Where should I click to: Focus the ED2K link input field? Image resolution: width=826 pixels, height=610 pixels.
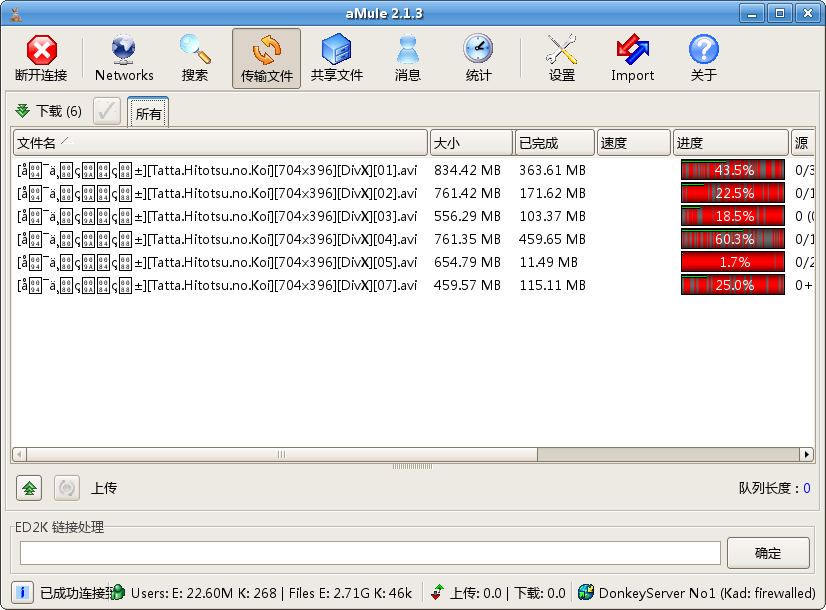coord(370,553)
